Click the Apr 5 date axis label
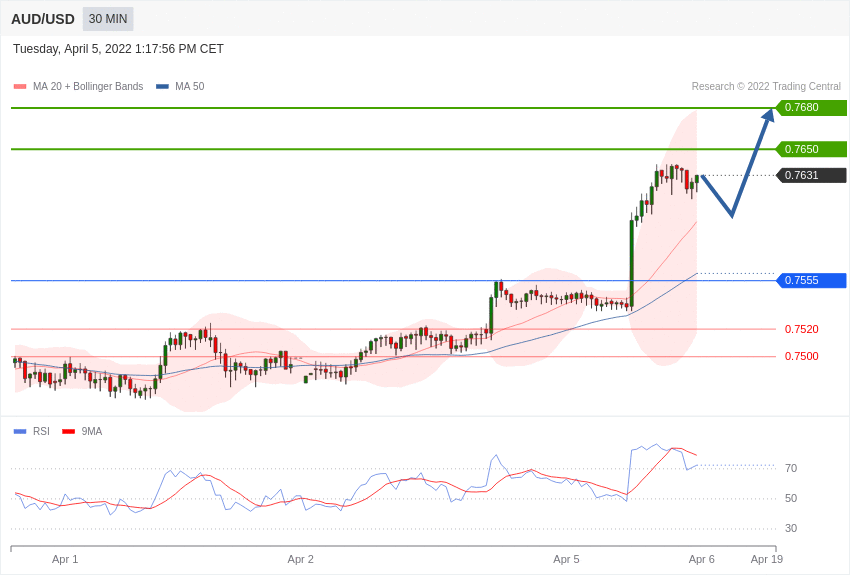The height and width of the screenshot is (576, 850). (x=566, y=559)
